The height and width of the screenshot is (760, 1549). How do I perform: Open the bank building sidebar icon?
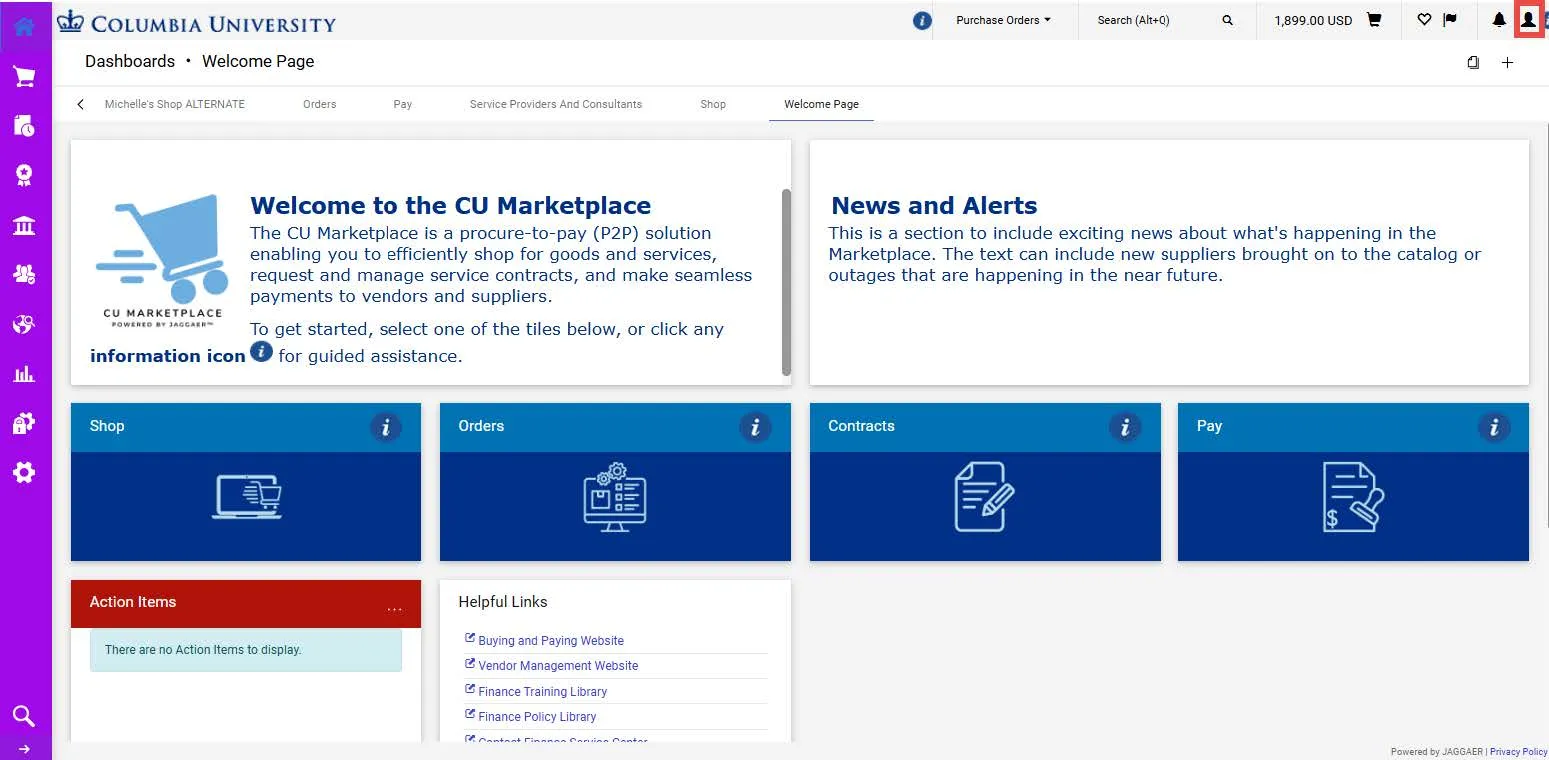point(24,225)
